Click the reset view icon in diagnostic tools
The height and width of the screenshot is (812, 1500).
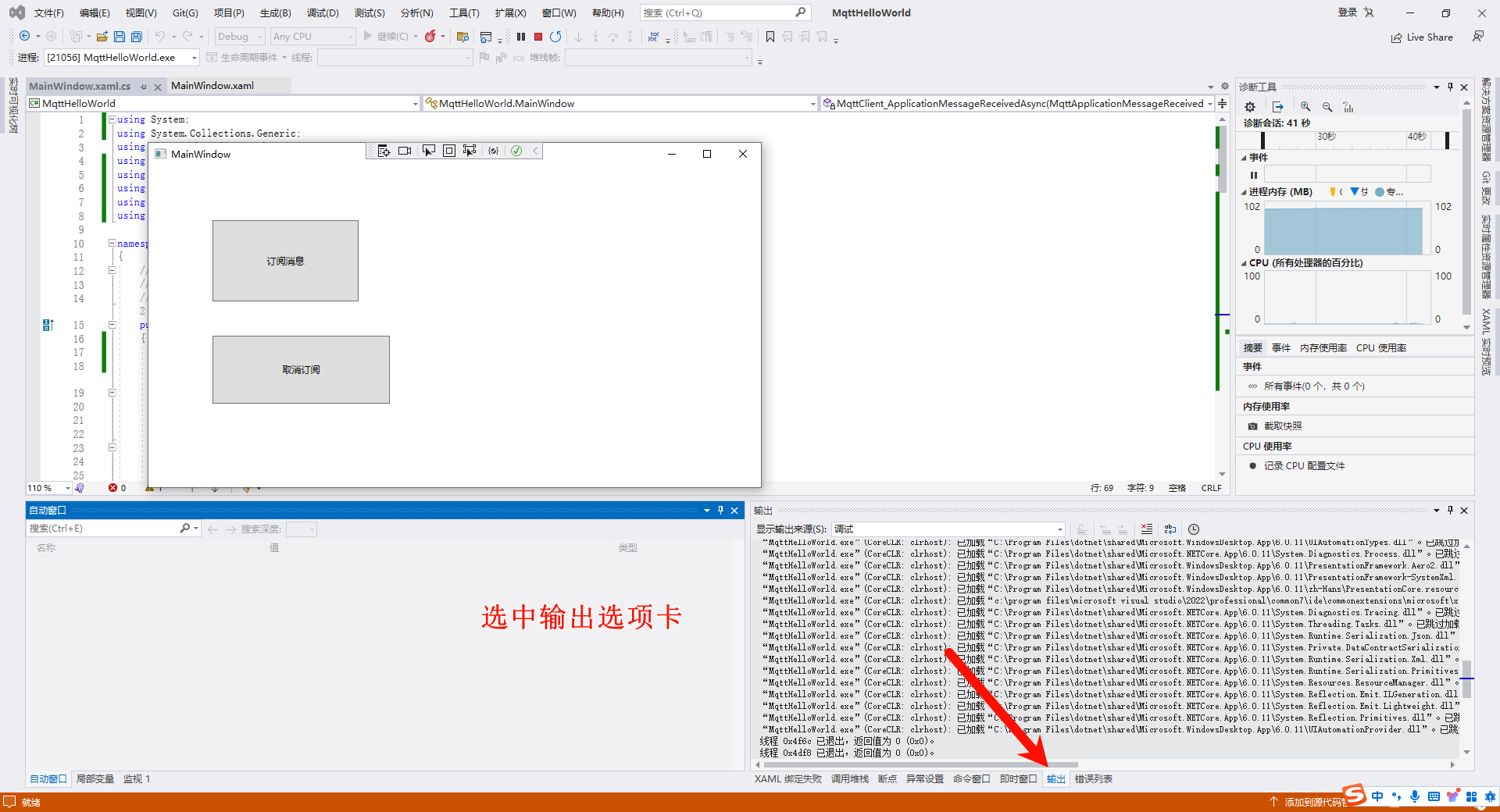point(1348,106)
